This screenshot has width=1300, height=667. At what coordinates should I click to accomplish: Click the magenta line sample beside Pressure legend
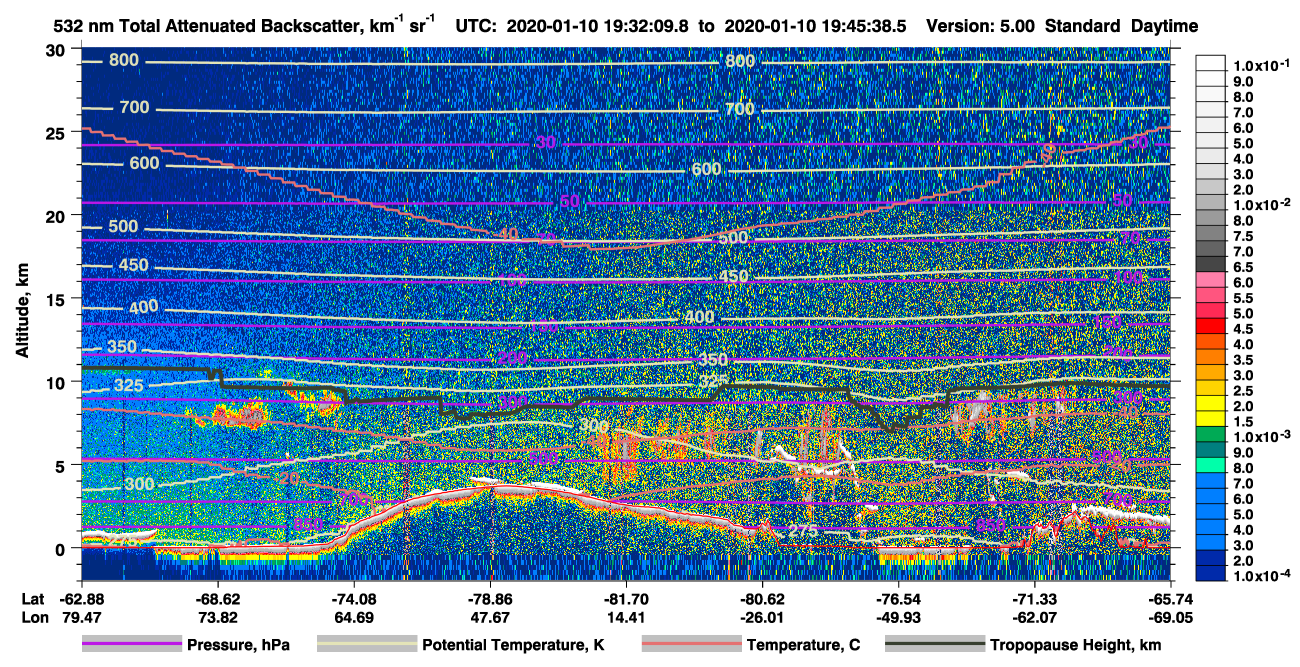click(x=132, y=645)
